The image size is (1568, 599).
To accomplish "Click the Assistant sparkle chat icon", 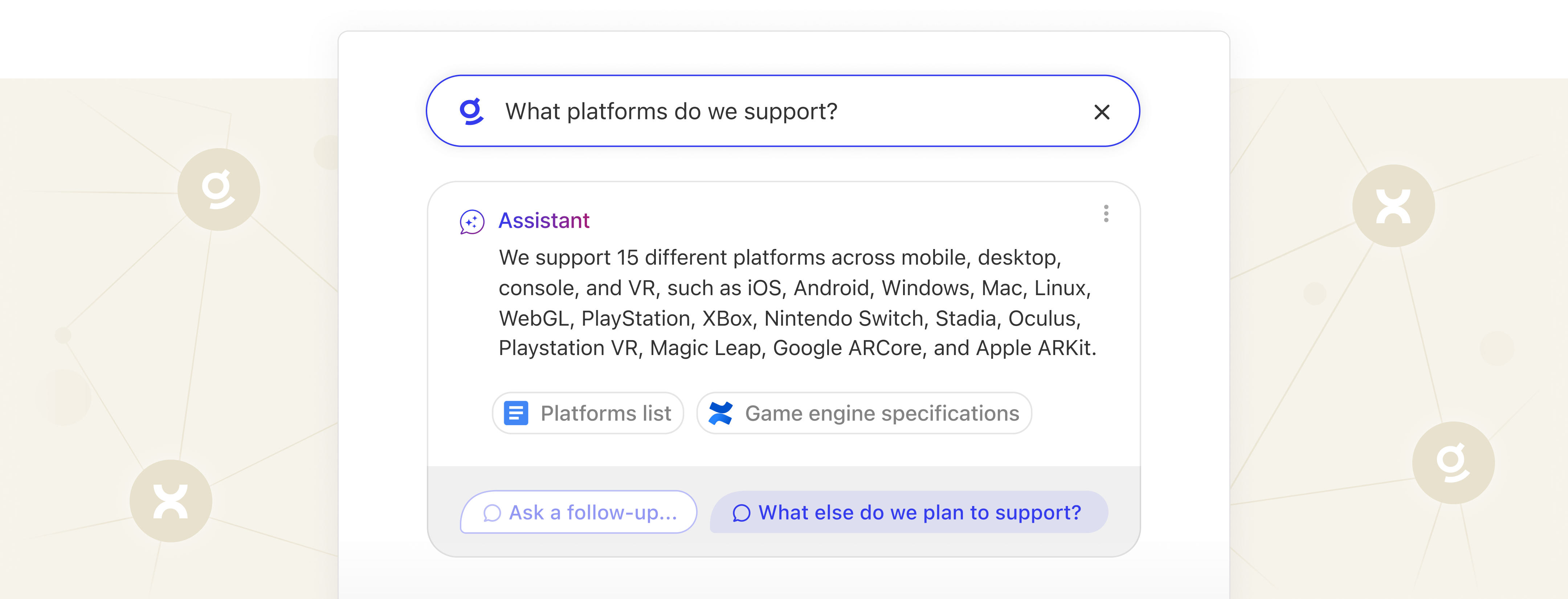I will click(472, 222).
